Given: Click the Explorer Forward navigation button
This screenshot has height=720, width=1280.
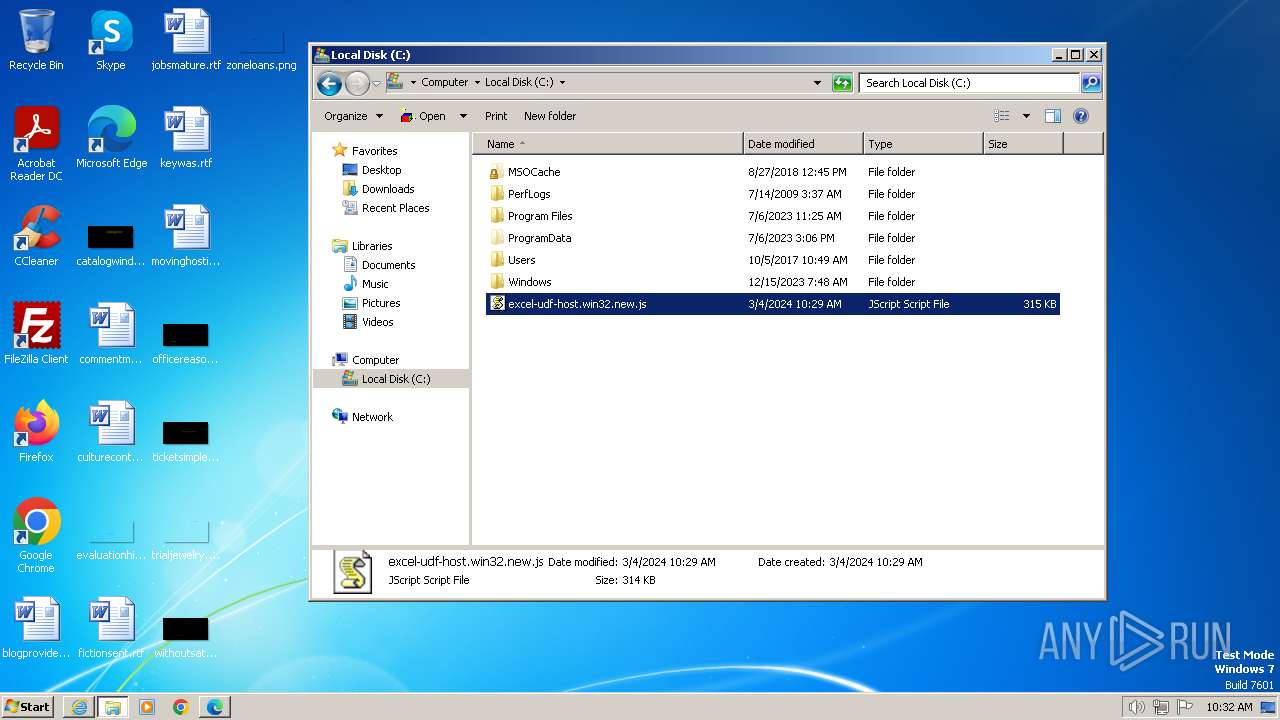Looking at the screenshot, I should [x=357, y=83].
